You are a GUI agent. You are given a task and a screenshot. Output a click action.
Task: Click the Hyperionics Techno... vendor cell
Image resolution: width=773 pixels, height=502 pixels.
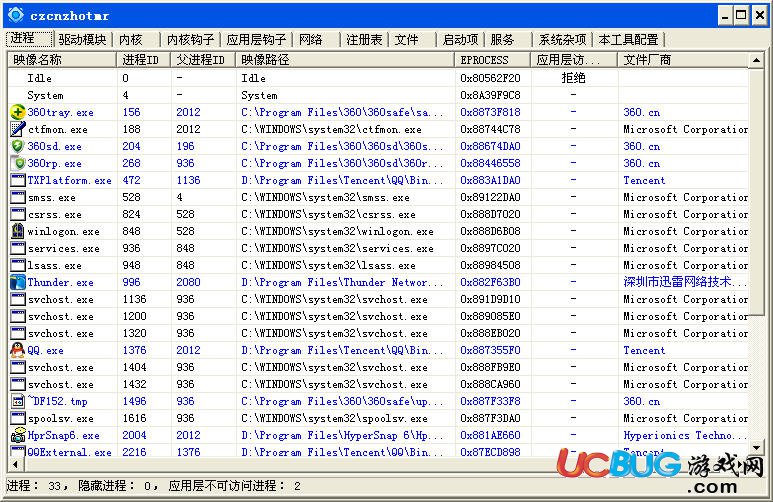pos(685,435)
